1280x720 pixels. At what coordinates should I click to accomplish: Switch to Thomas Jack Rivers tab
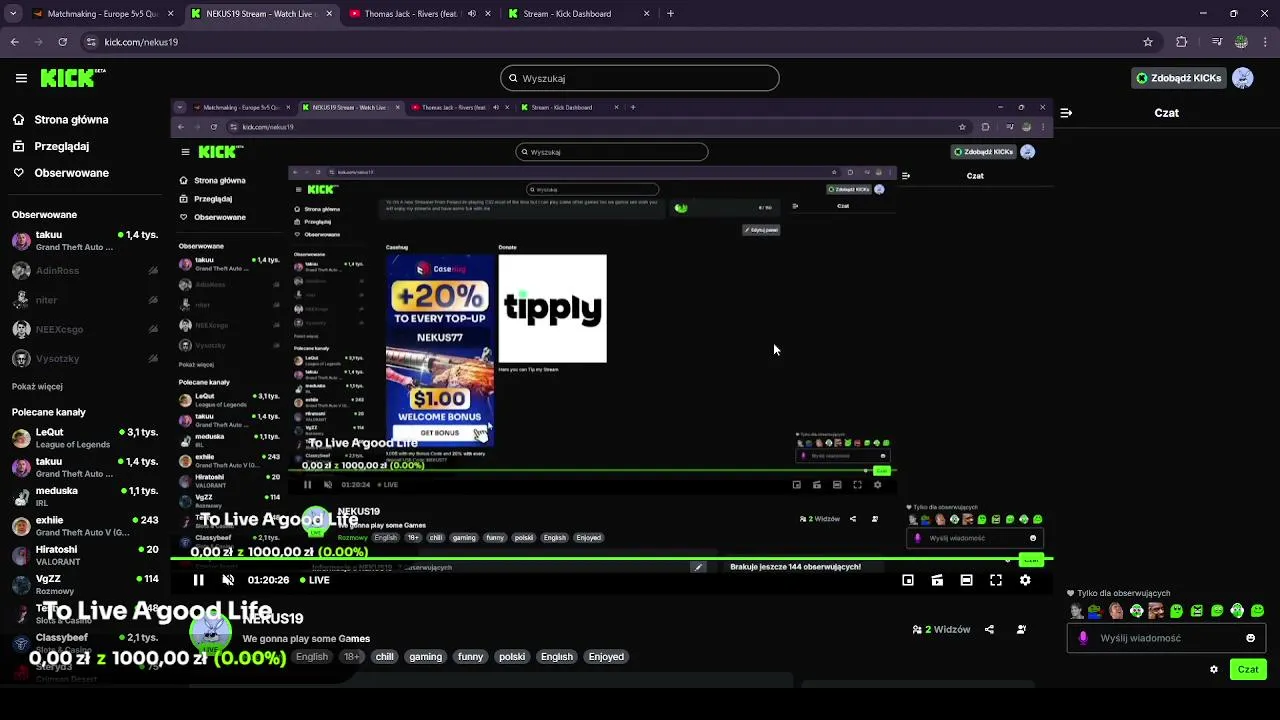pos(410,14)
